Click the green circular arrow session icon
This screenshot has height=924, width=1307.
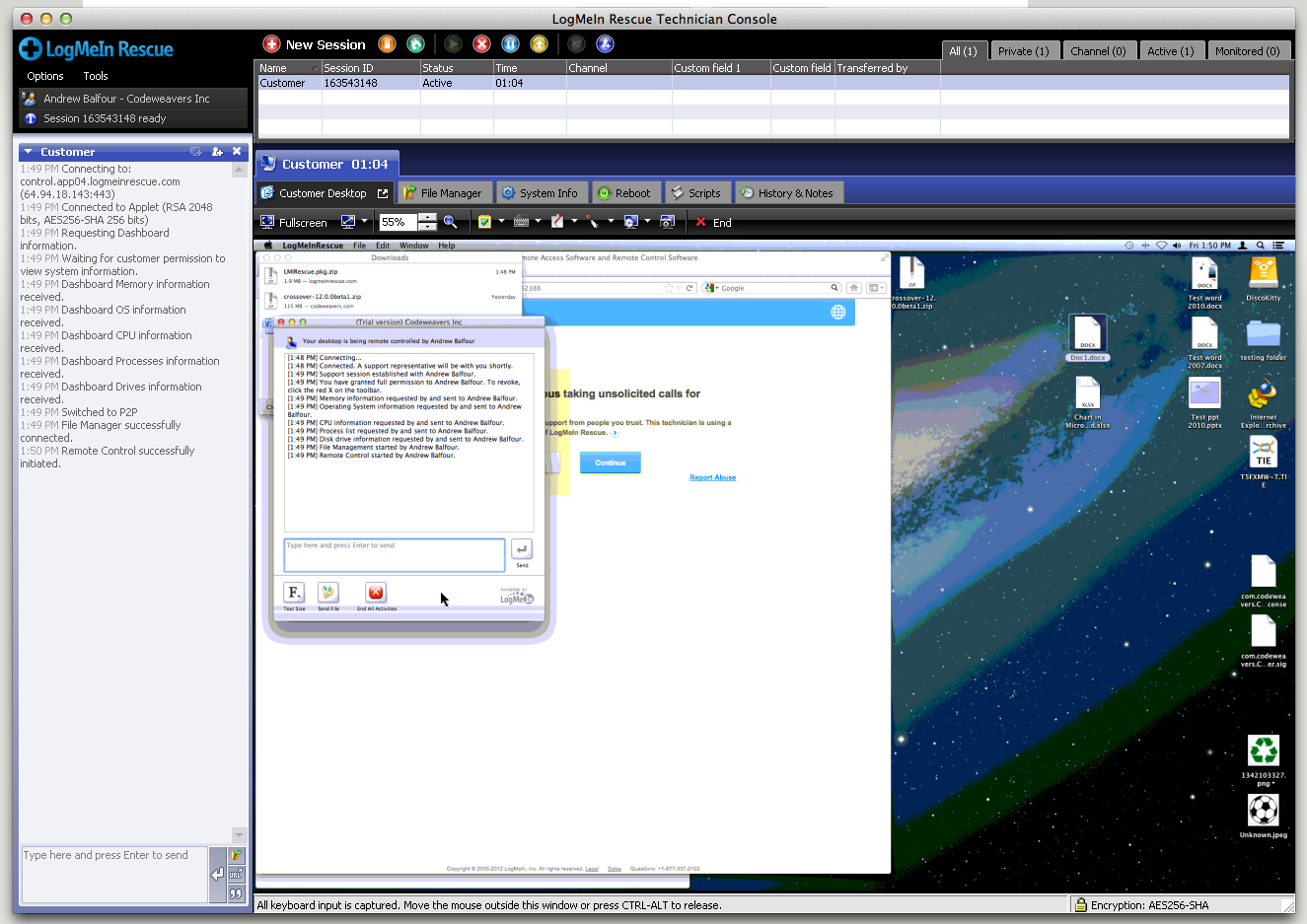416,44
